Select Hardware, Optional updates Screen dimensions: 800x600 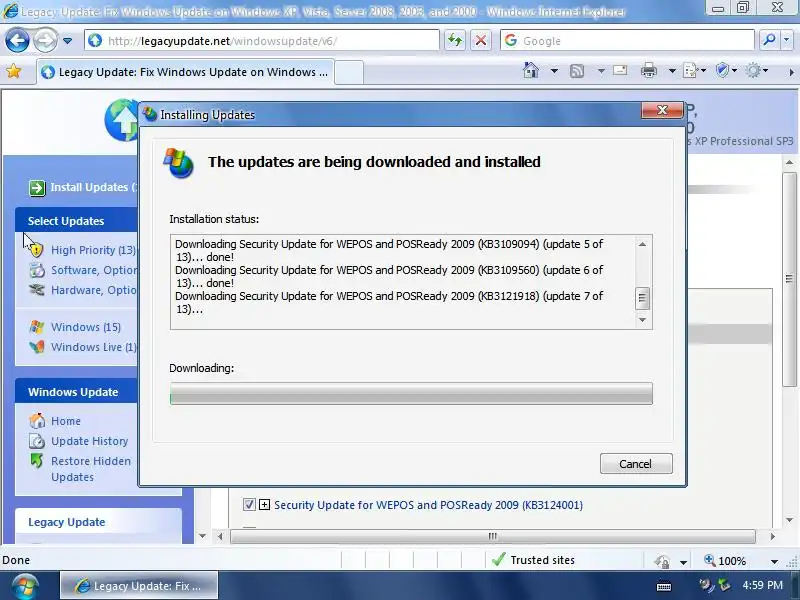coord(94,290)
